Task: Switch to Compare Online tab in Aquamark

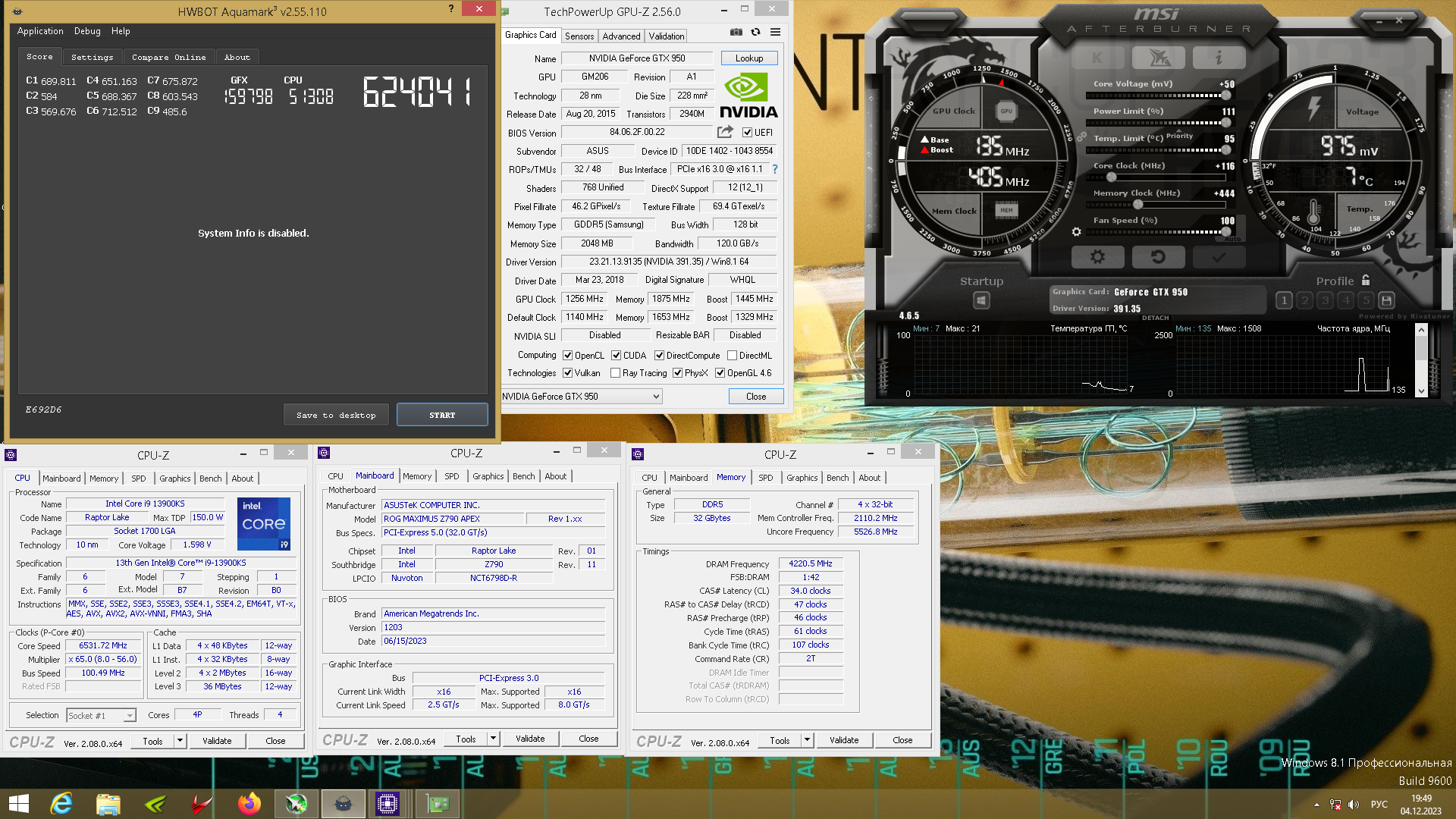Action: pyautogui.click(x=168, y=57)
